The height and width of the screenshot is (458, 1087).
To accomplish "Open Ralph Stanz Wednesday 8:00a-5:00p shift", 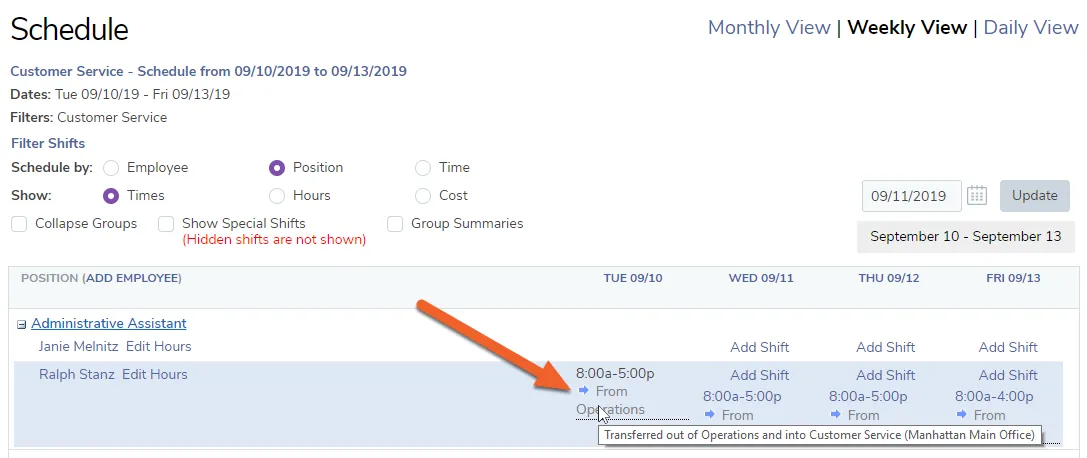I will pyautogui.click(x=742, y=397).
